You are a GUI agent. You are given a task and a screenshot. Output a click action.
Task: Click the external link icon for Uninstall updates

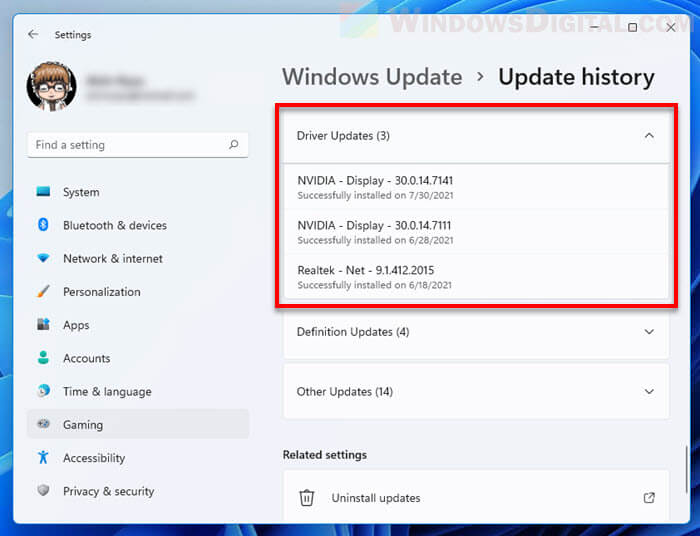coord(649,497)
